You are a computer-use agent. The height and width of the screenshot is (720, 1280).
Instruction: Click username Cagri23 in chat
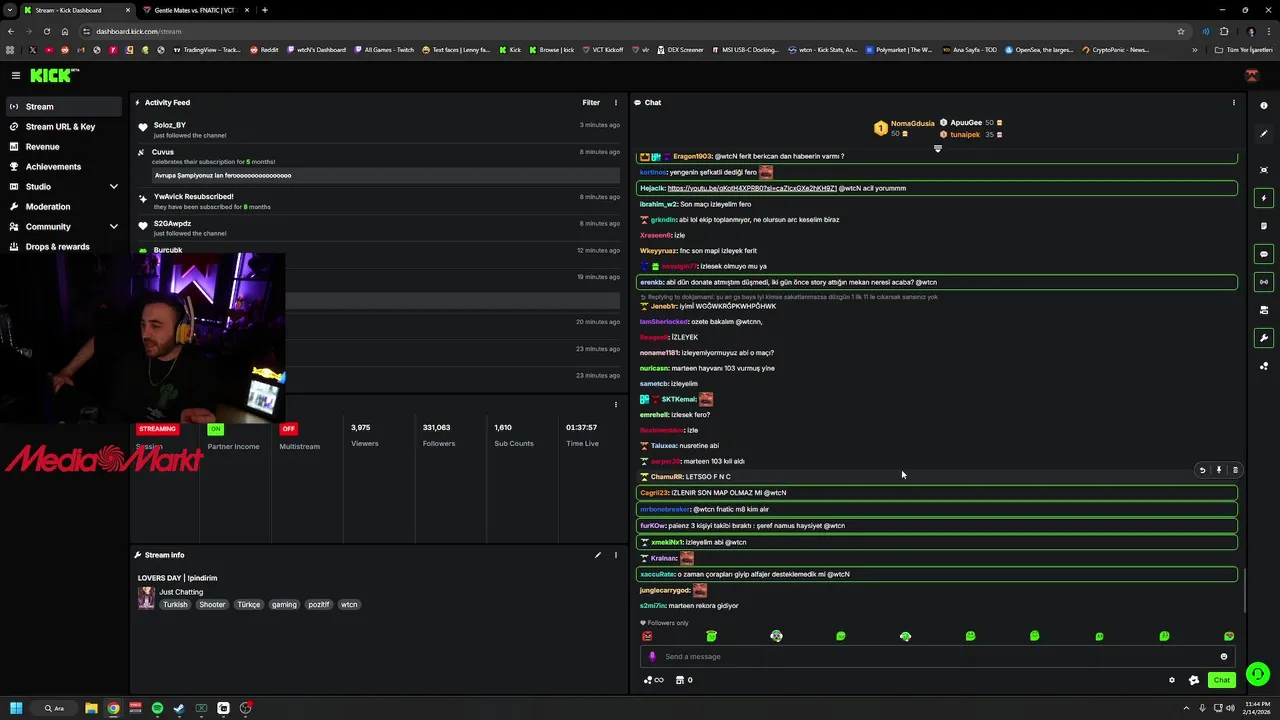coord(654,493)
